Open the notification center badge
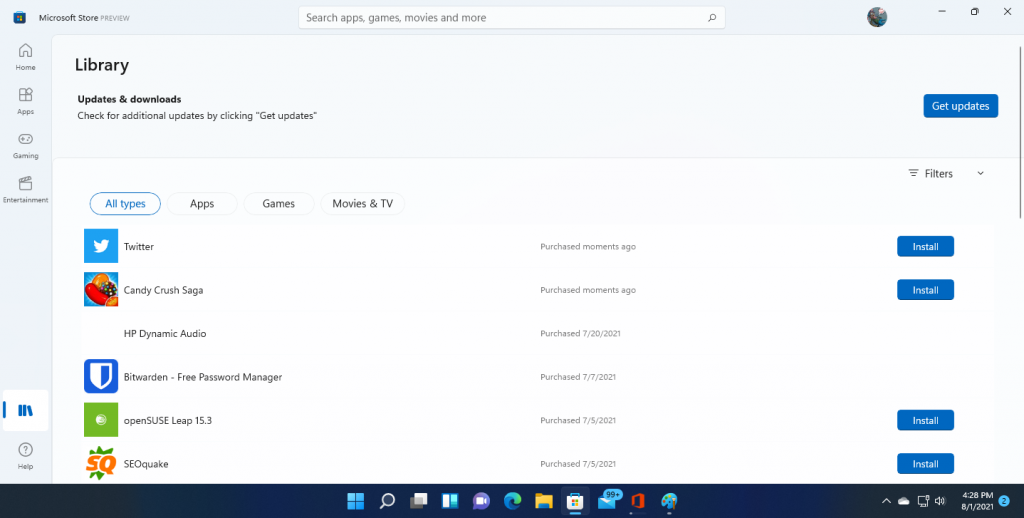Image resolution: width=1024 pixels, height=518 pixels. pyautogui.click(x=1004, y=501)
